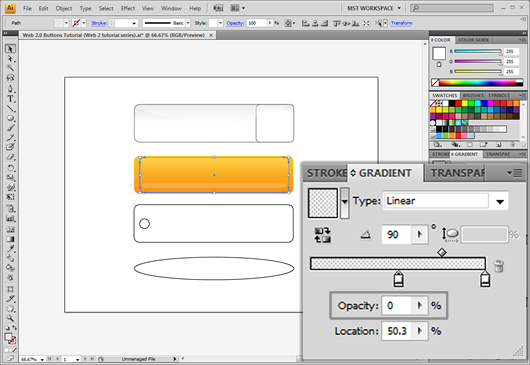Select the Rotate tool
This screenshot has height=365, width=530.
click(10, 168)
